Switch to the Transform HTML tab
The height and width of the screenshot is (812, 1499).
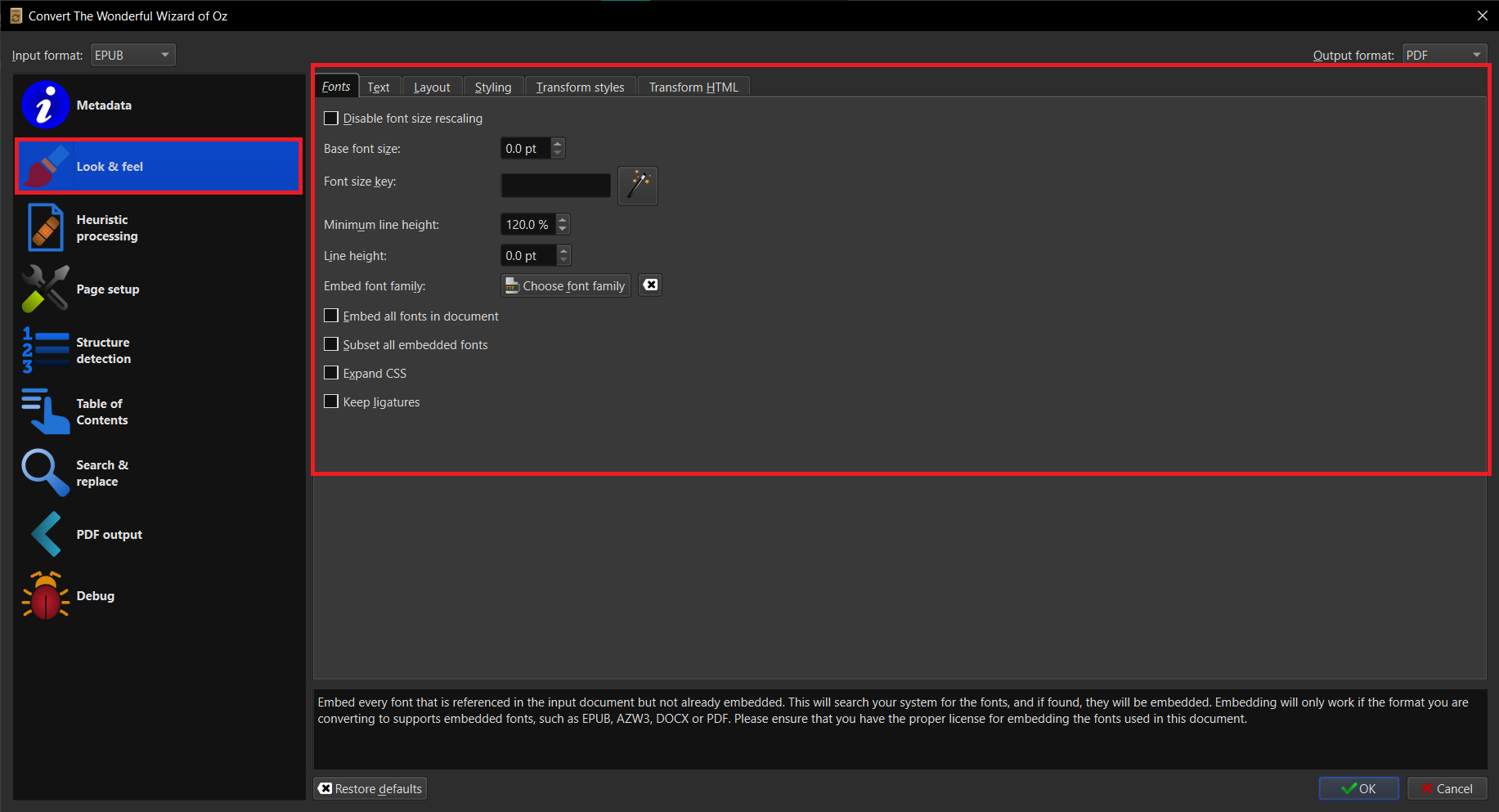point(693,87)
